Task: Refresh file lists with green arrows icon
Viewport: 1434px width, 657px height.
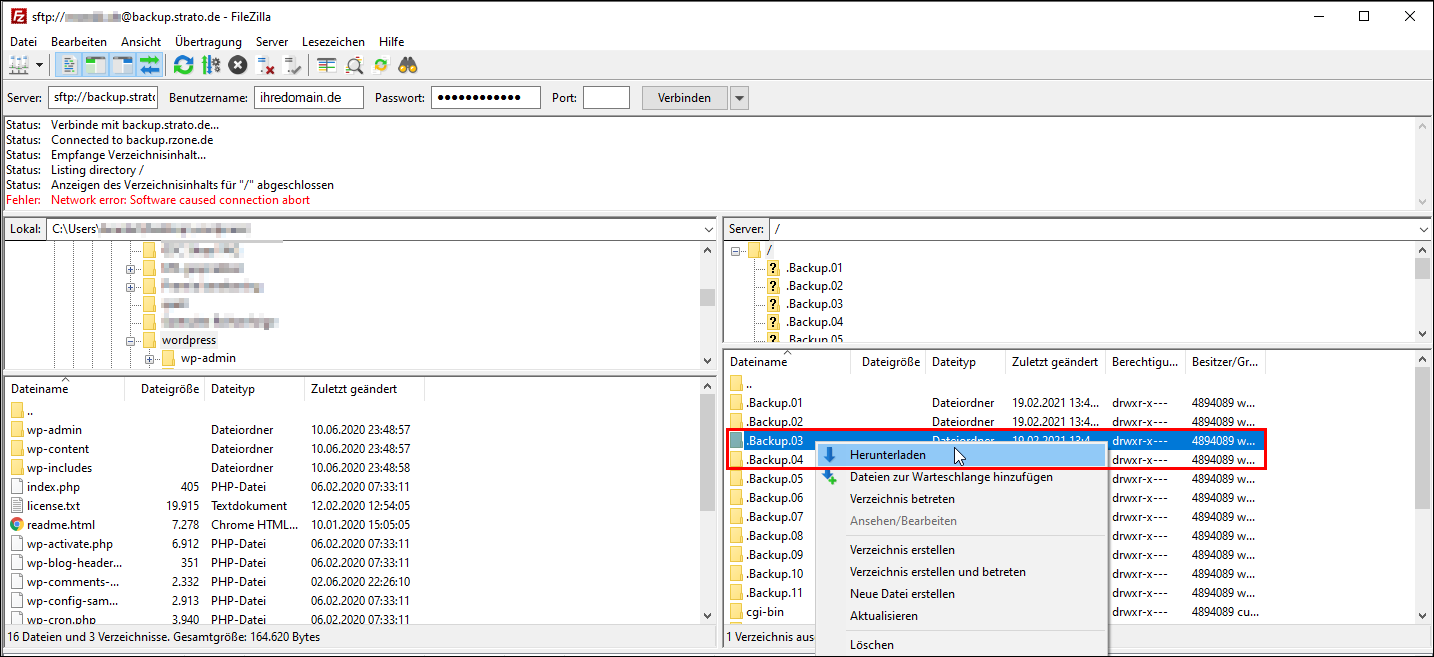Action: 183,65
